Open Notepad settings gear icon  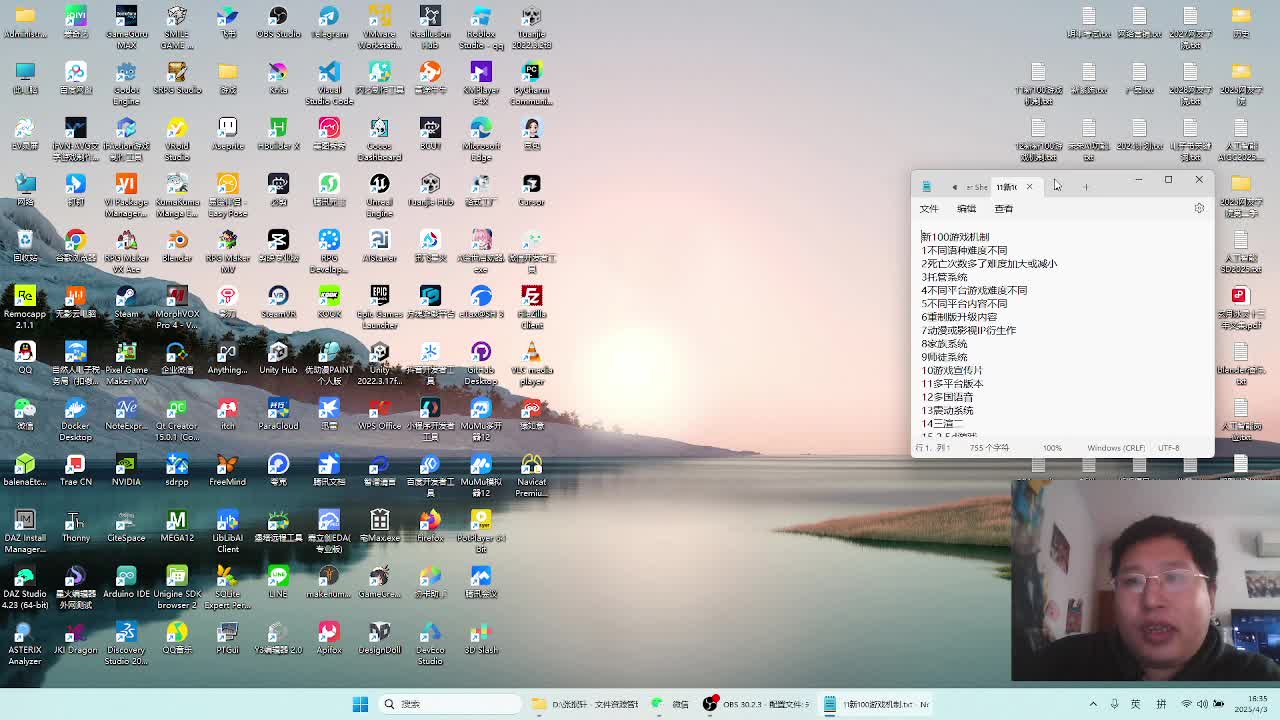coord(1199,208)
